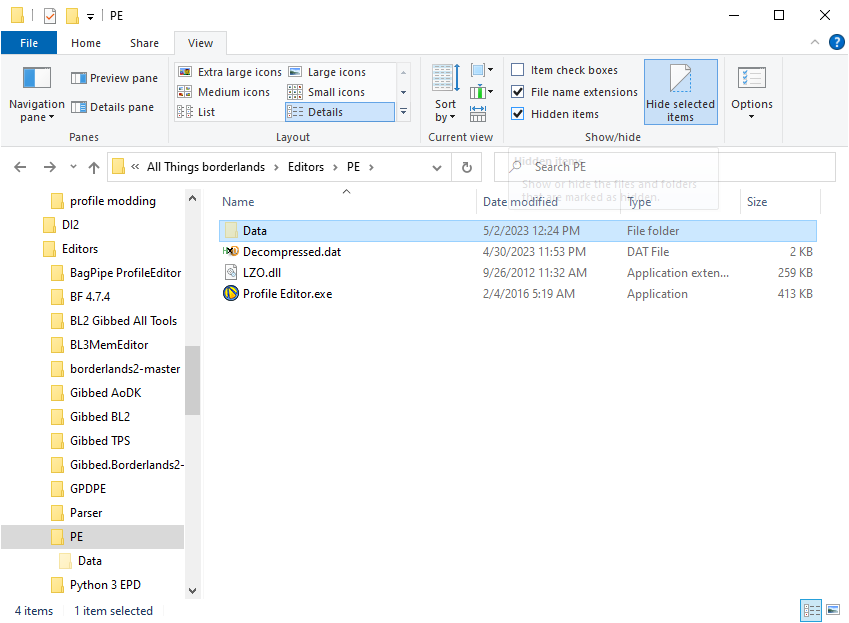Click the New folder icon in title bar
Viewport: 849px width, 623px height.
[72, 16]
